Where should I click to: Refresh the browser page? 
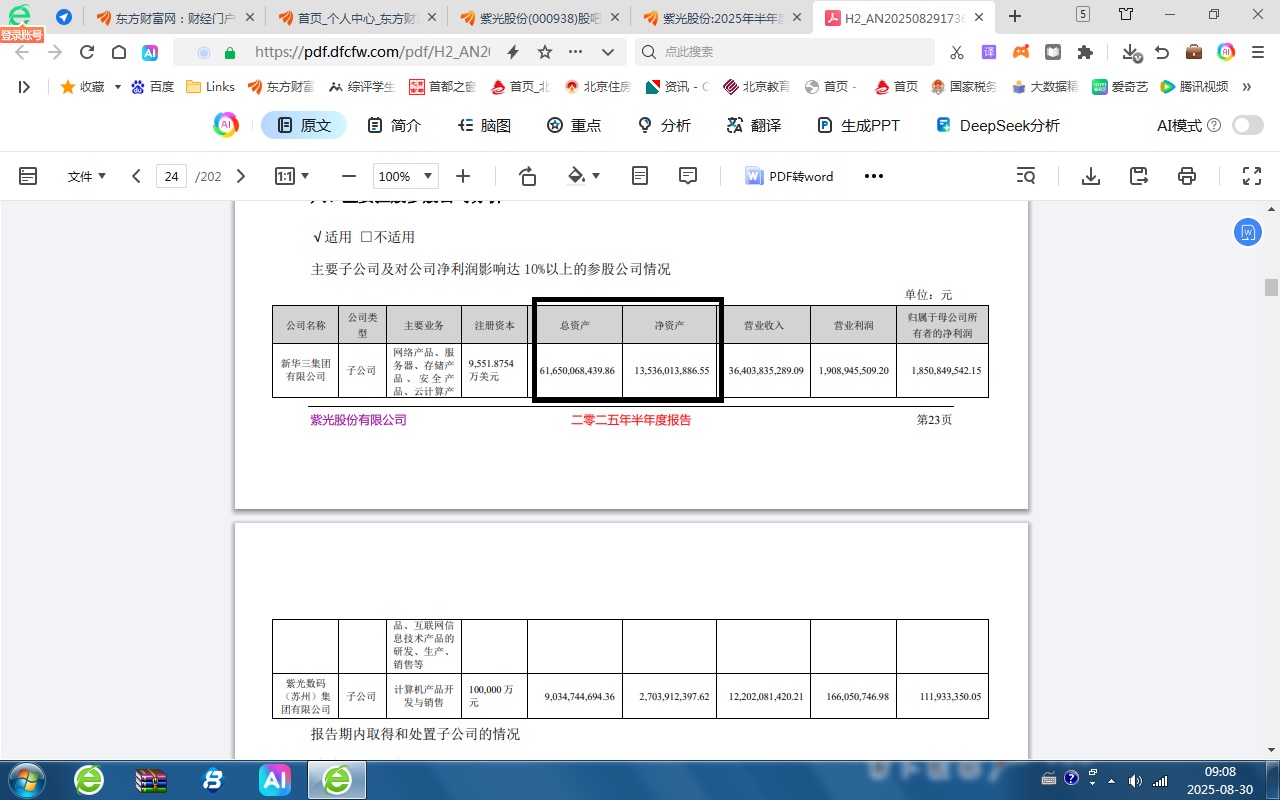pos(87,52)
